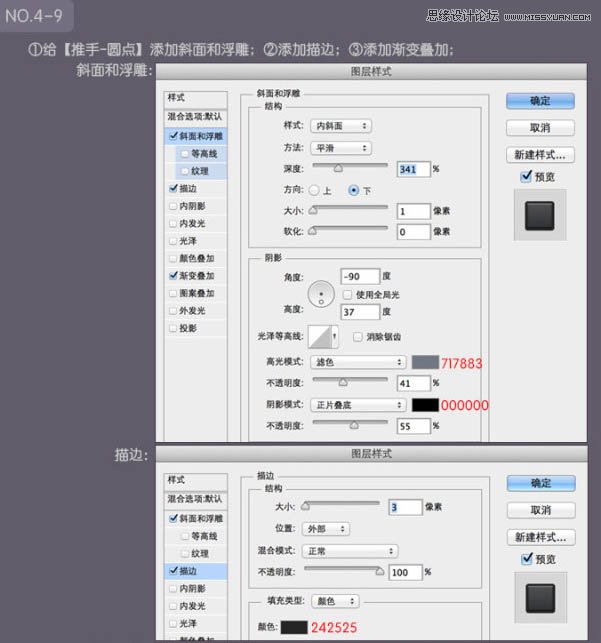This screenshot has width=601, height=643.
Task: Click the bevel 大小 slider handle in upper dialog
Action: click(x=313, y=210)
